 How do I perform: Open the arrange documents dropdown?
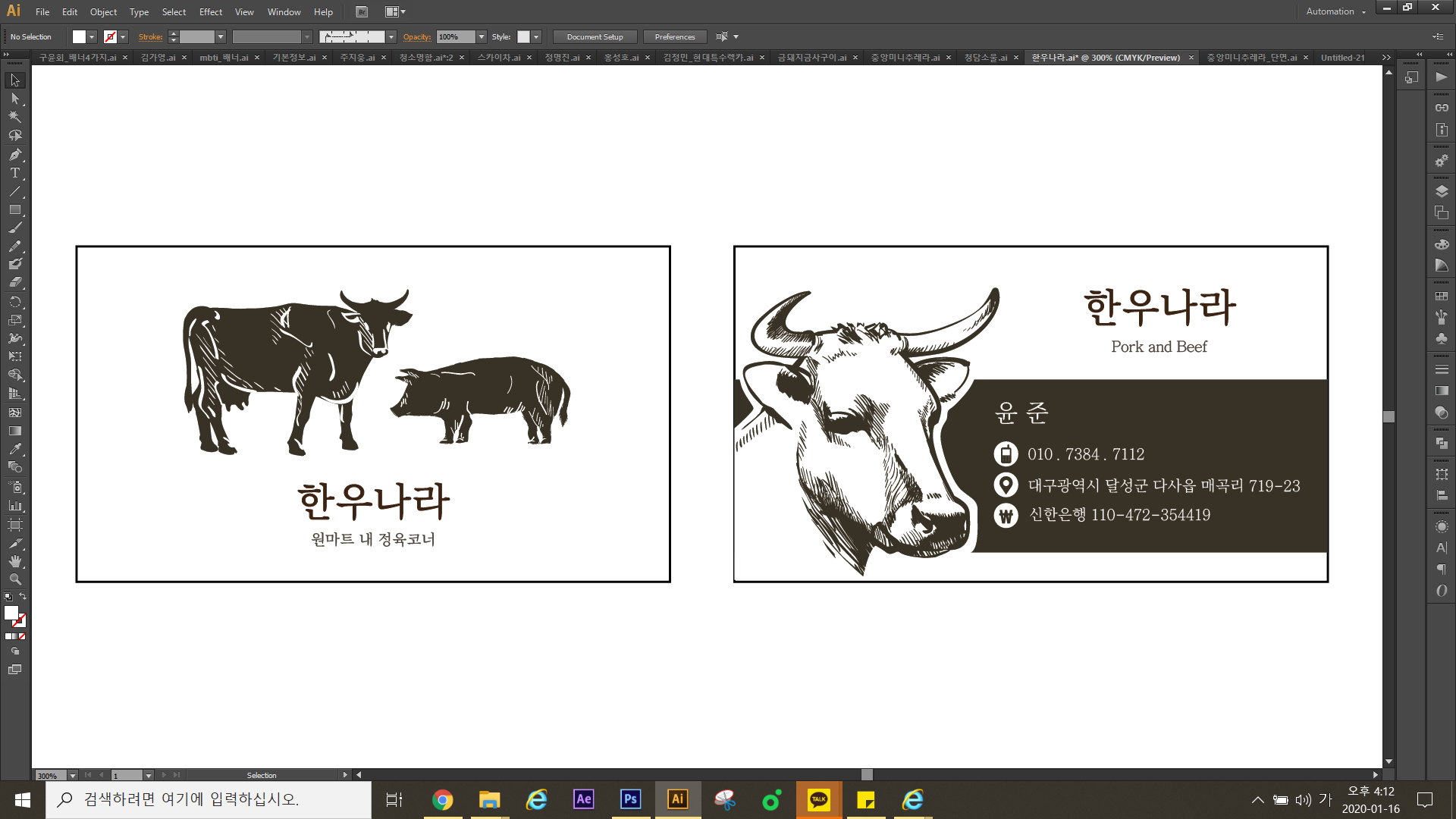395,12
